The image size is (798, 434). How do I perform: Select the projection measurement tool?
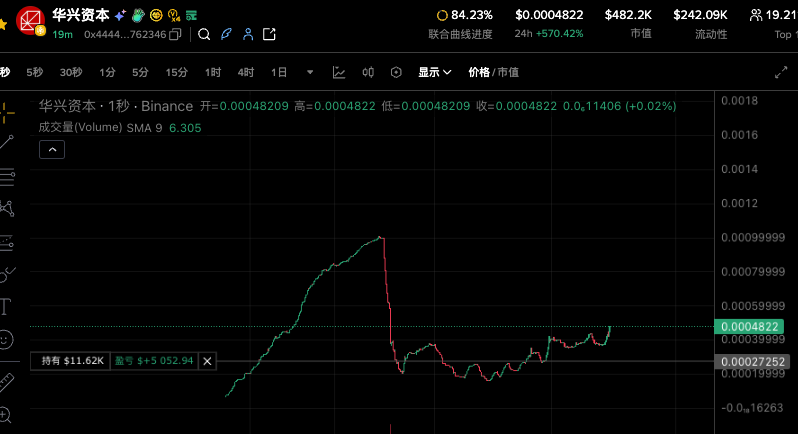click(7, 243)
